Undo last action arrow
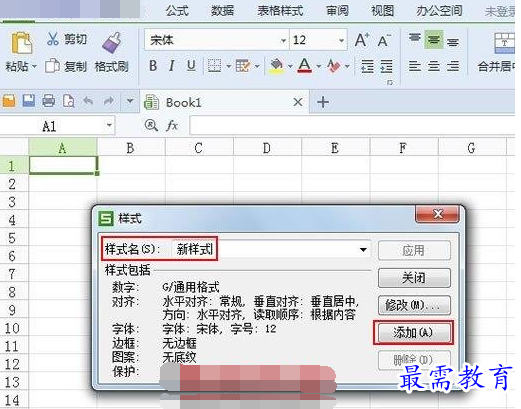 (88, 101)
